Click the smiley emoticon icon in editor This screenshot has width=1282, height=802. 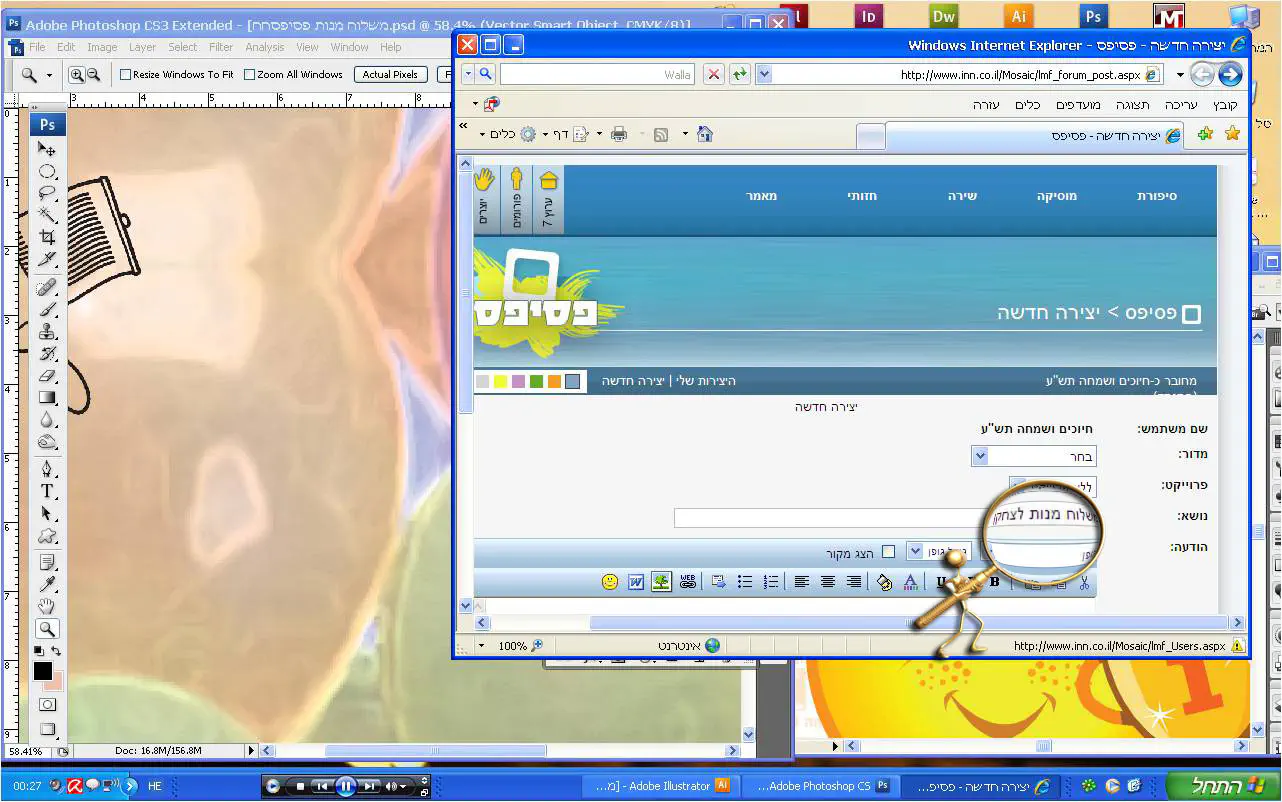(x=610, y=582)
